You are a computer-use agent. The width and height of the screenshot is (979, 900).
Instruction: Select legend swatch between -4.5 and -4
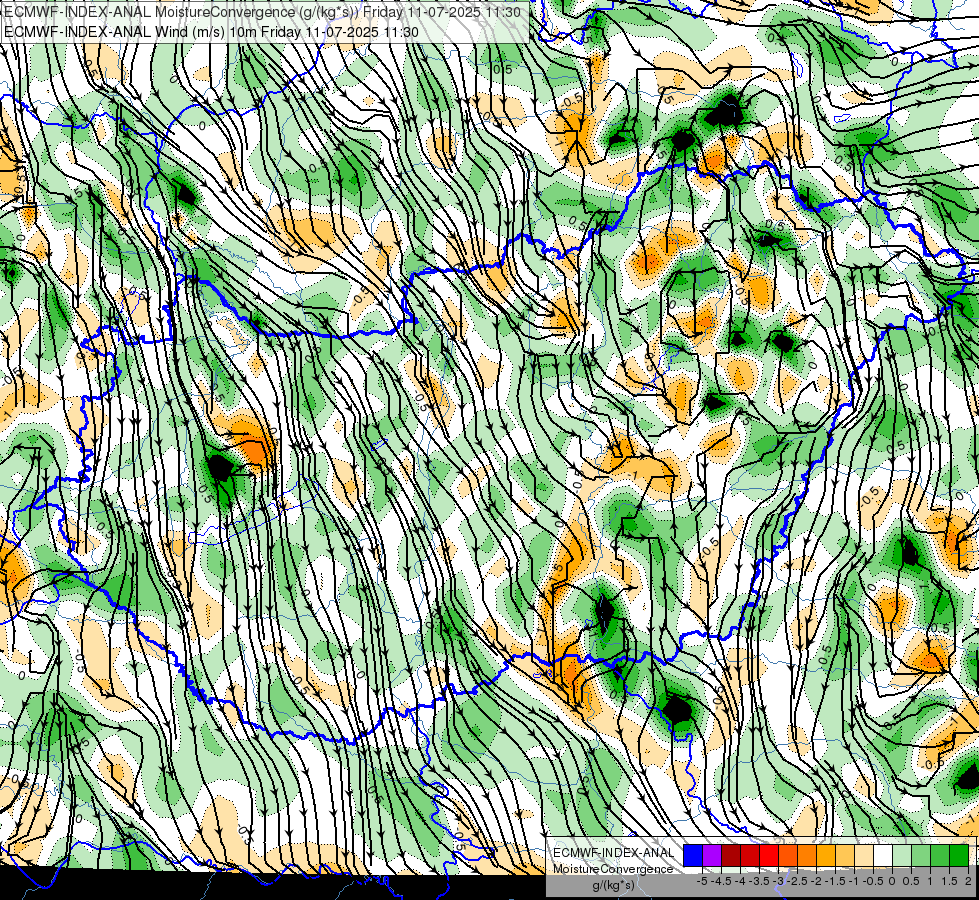point(731,855)
